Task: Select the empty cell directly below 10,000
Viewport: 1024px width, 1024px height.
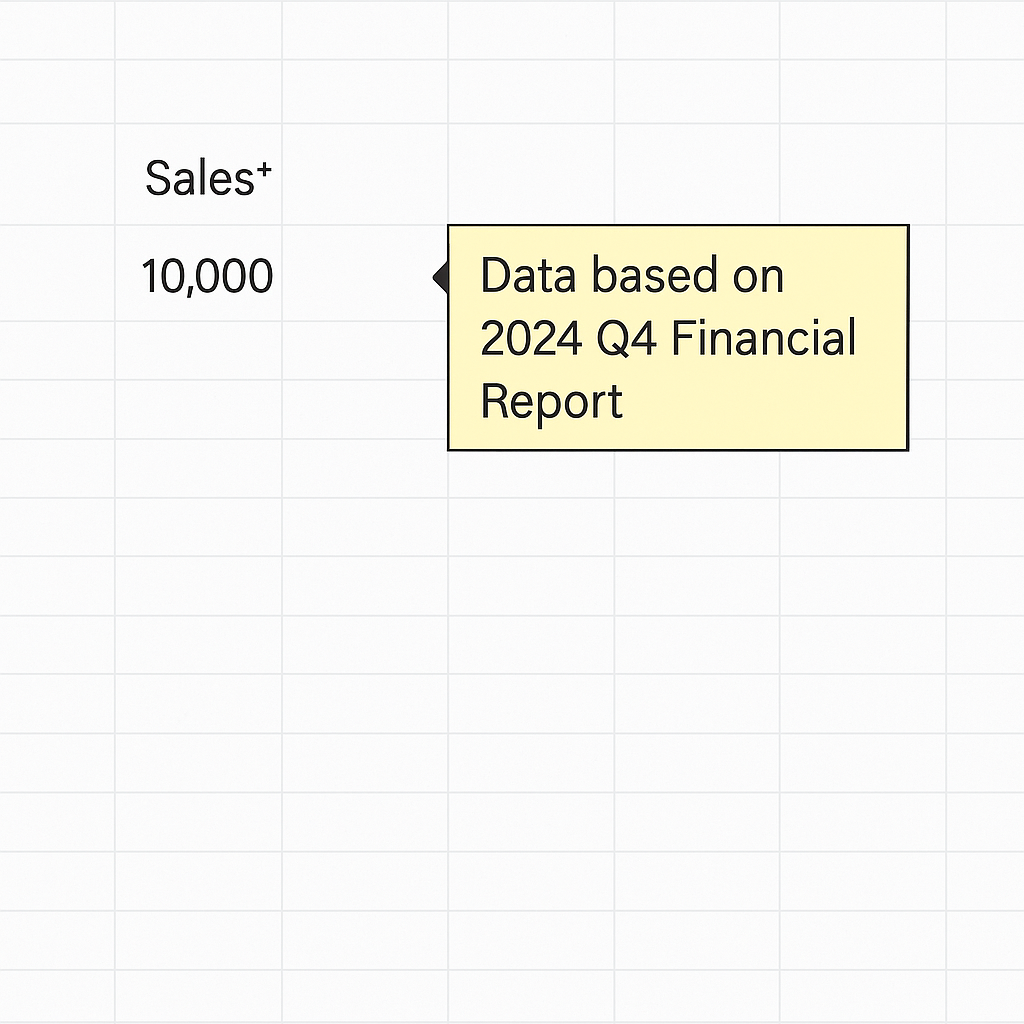Action: [x=198, y=350]
